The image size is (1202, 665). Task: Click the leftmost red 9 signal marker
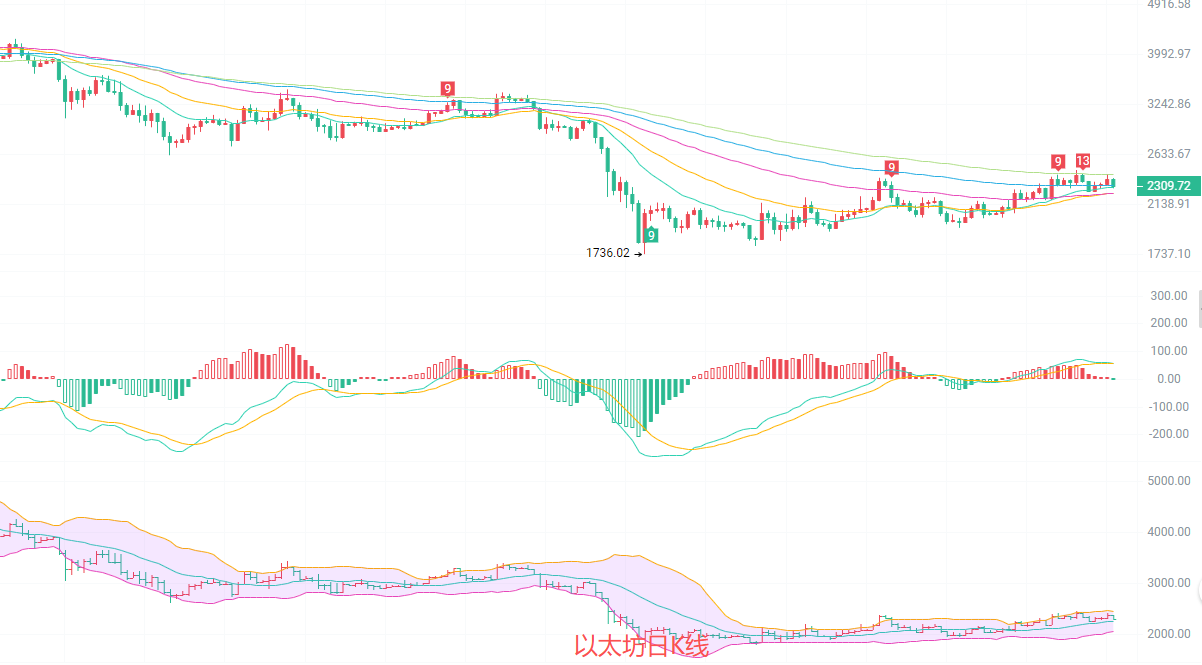coord(447,89)
